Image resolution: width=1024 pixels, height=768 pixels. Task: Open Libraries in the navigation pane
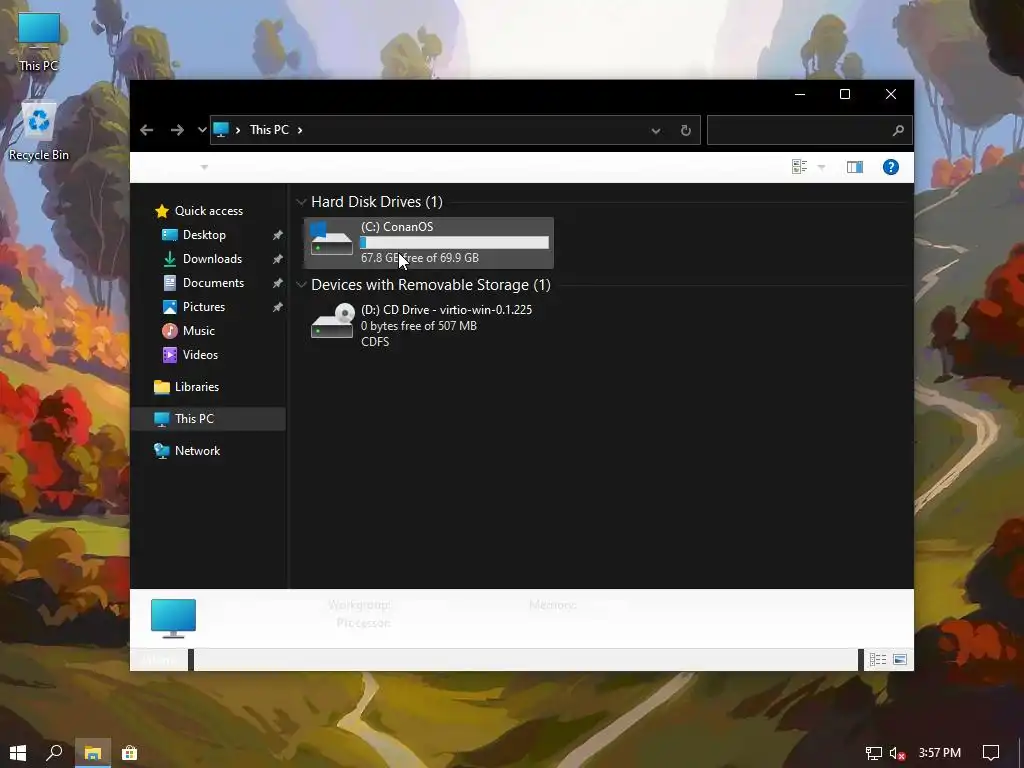[x=196, y=387]
